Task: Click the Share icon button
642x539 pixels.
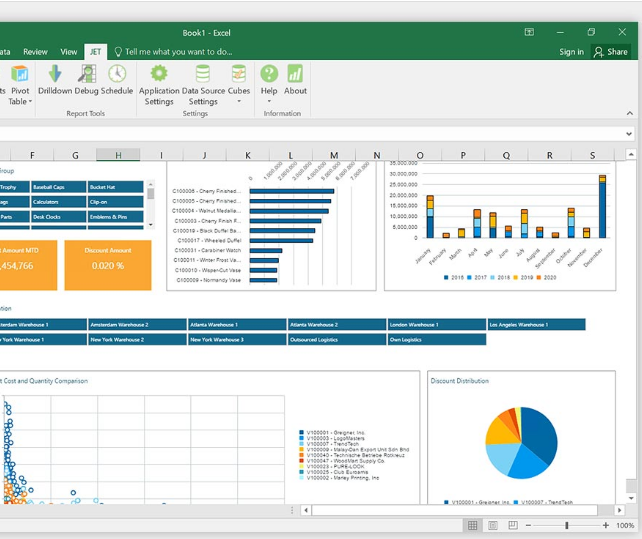Action: pos(611,52)
